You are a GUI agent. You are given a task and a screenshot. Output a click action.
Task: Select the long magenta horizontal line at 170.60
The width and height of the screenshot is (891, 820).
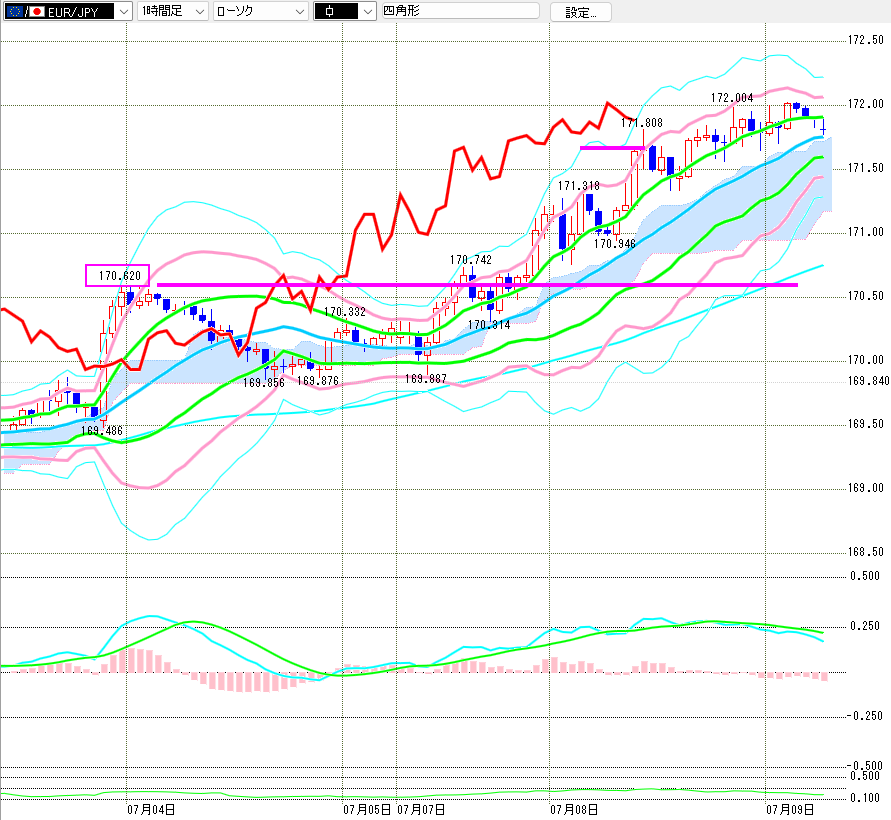[477, 285]
